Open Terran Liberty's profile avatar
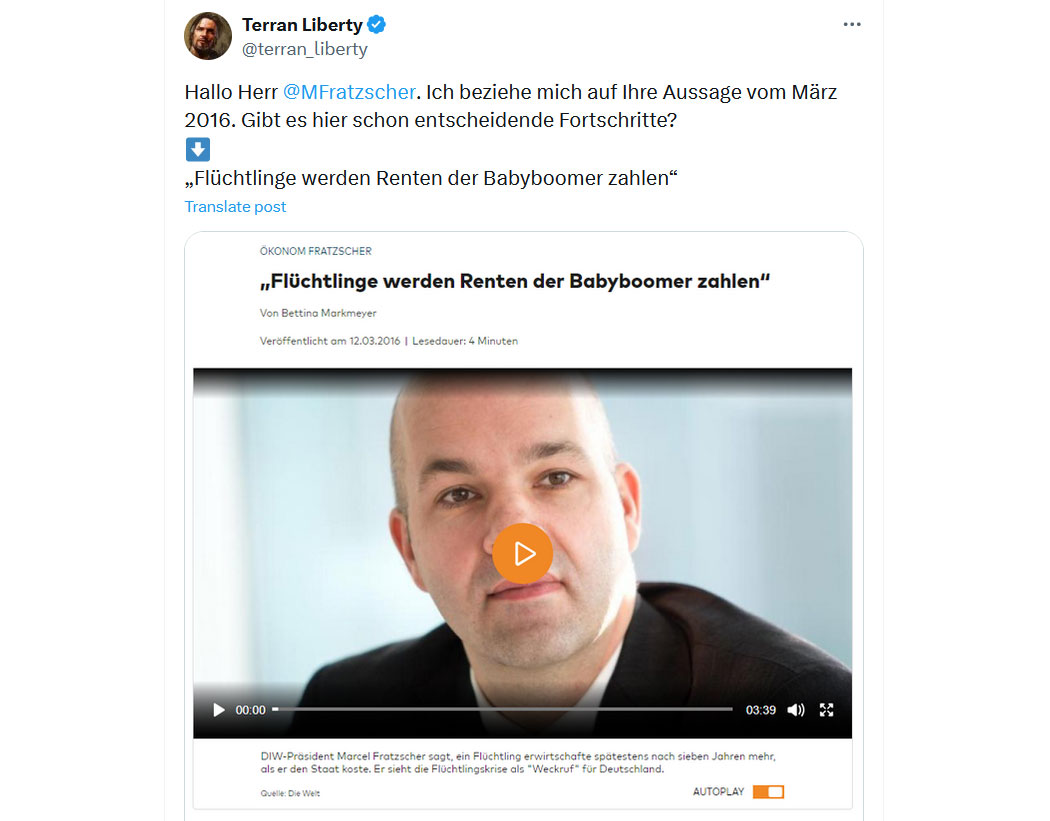The width and height of the screenshot is (1050, 821). click(208, 36)
